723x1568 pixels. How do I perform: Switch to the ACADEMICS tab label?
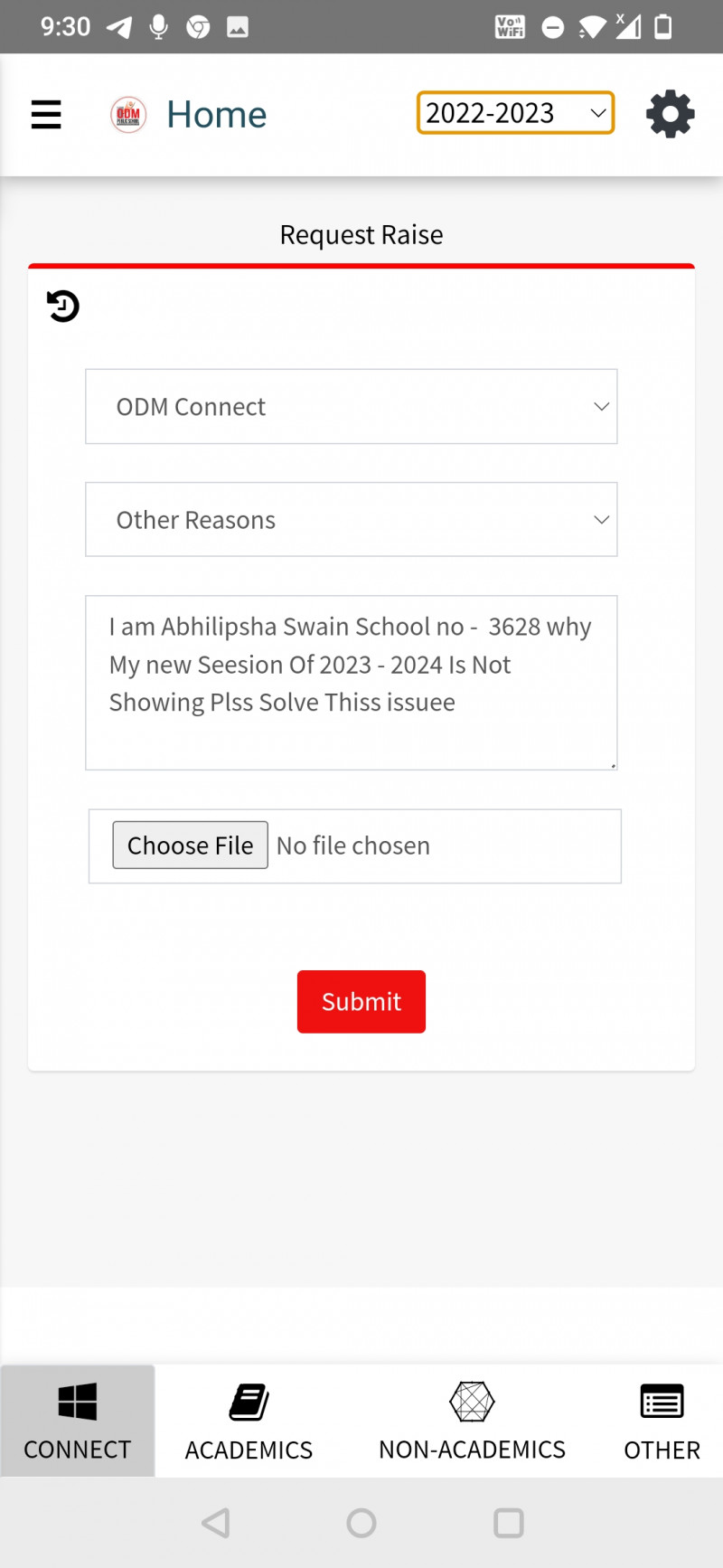[249, 1450]
